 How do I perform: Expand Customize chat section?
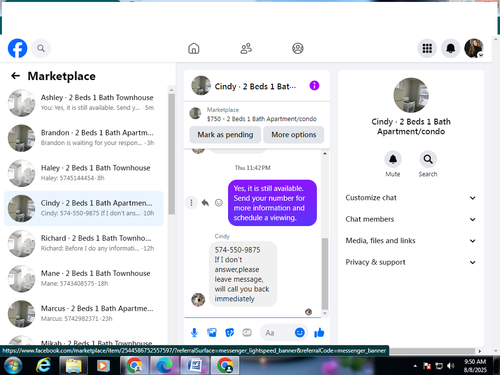(411, 198)
